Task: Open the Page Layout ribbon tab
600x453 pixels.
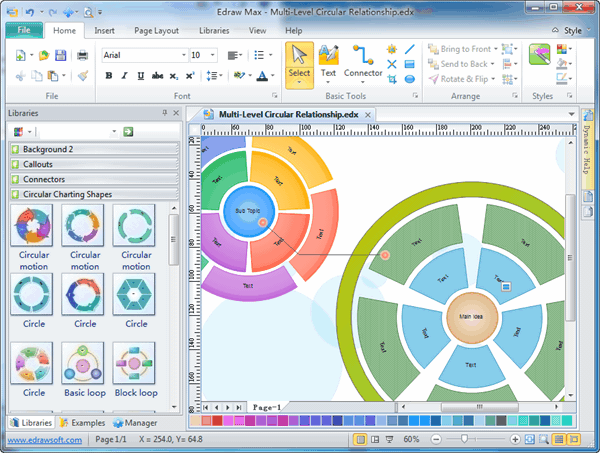Action: (x=155, y=30)
